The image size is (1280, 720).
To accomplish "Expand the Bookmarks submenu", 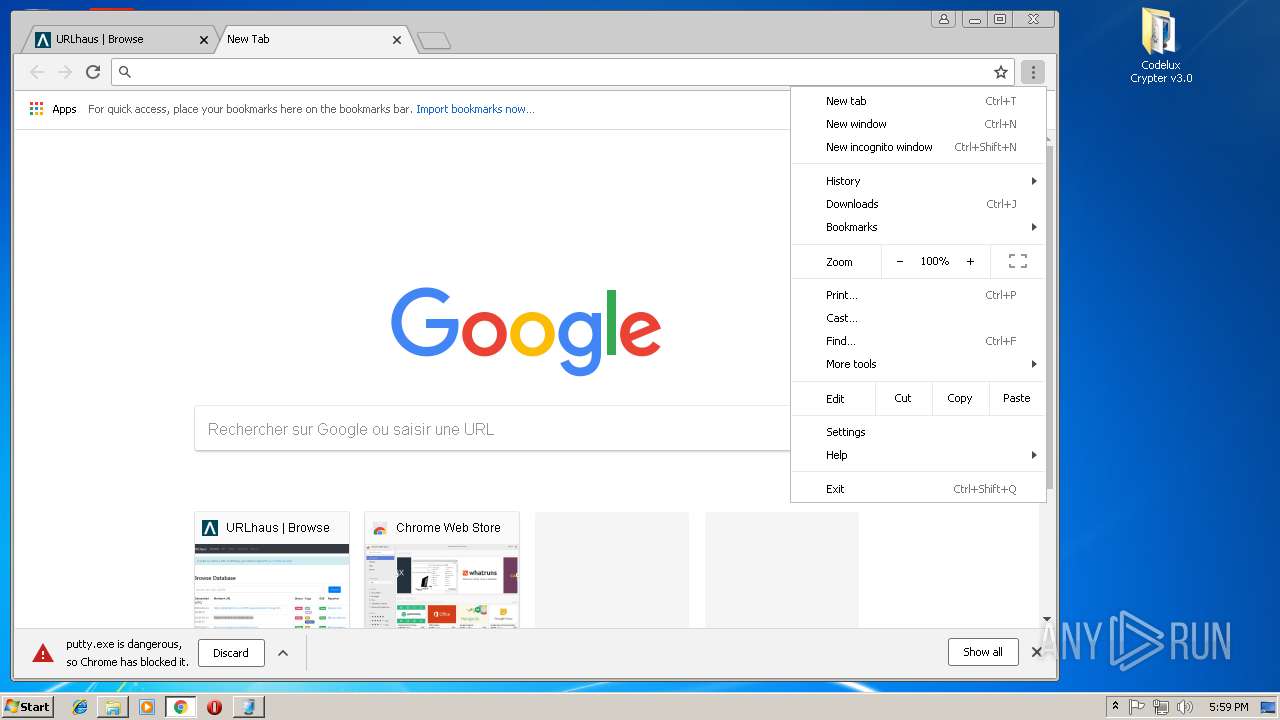I will [x=918, y=227].
